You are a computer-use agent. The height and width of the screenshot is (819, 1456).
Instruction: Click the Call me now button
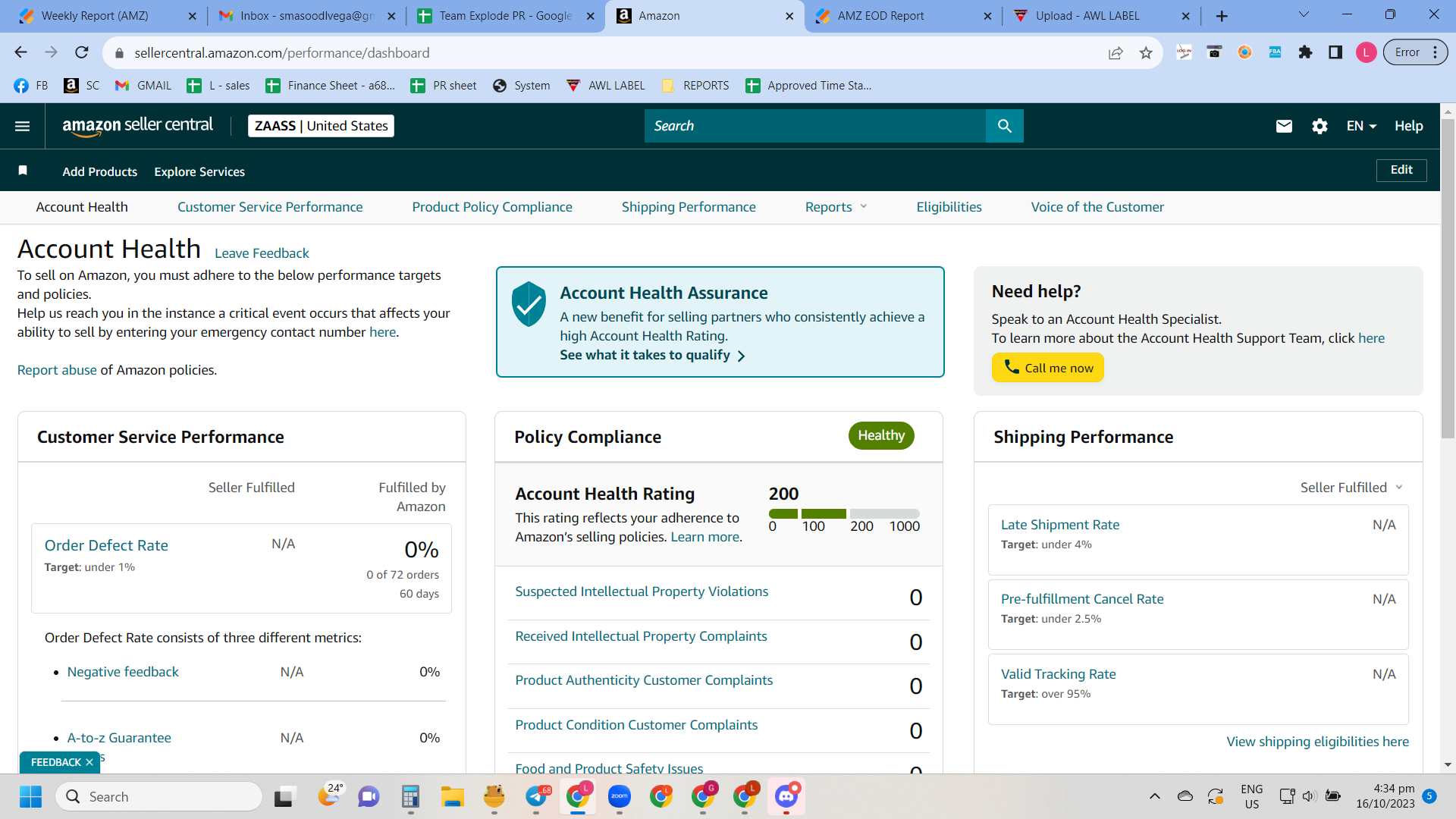click(x=1047, y=368)
